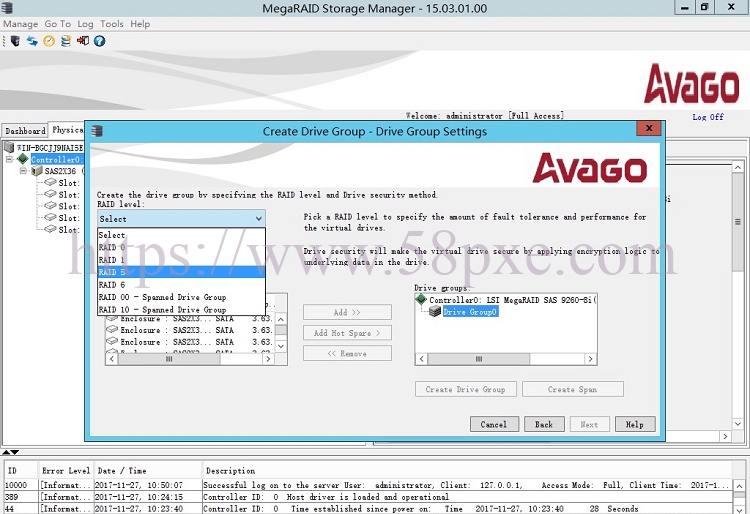Image resolution: width=750 pixels, height=514 pixels.
Task: Click the greyed Next button
Action: [x=589, y=424]
